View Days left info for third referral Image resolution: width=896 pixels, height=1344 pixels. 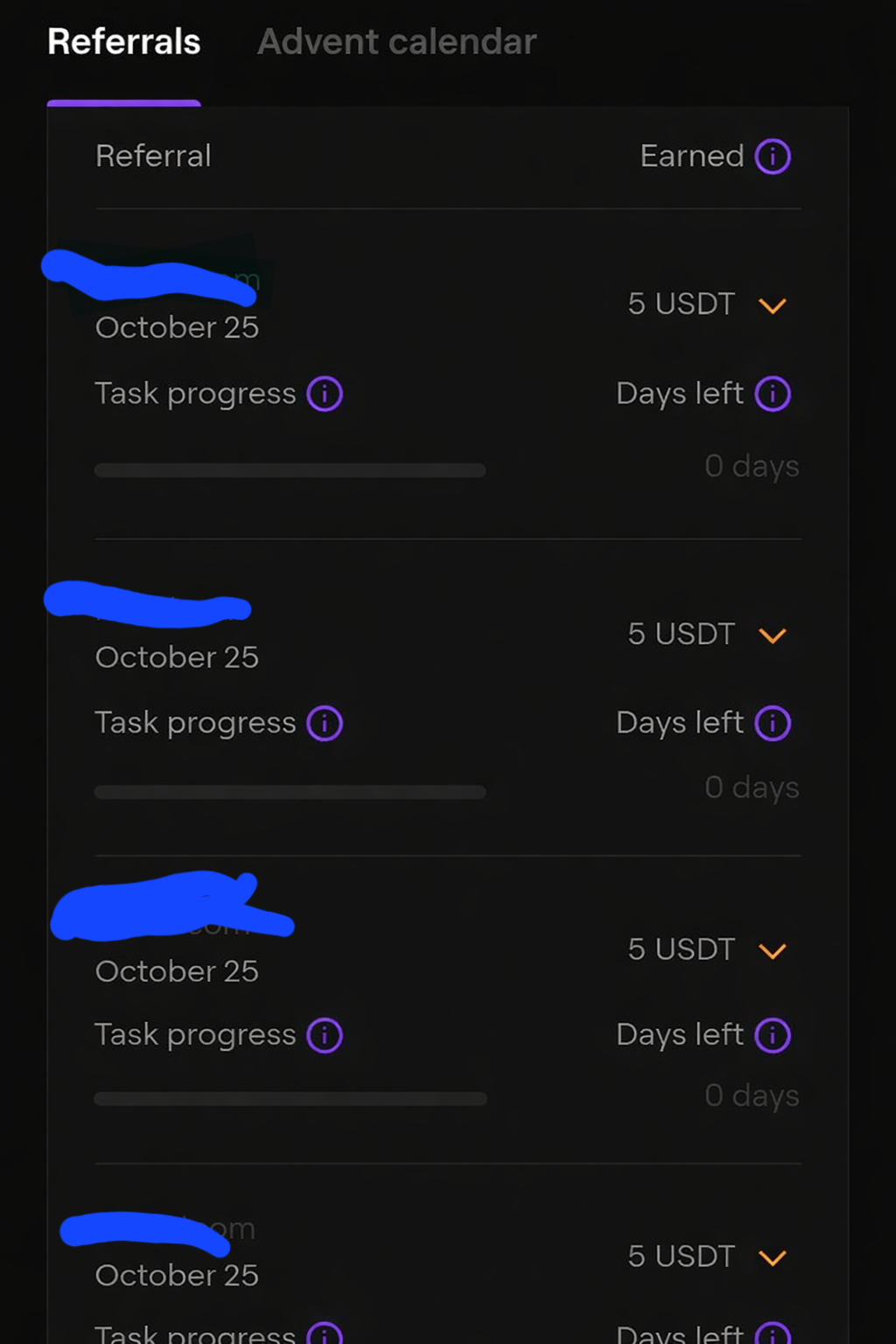pos(773,1035)
